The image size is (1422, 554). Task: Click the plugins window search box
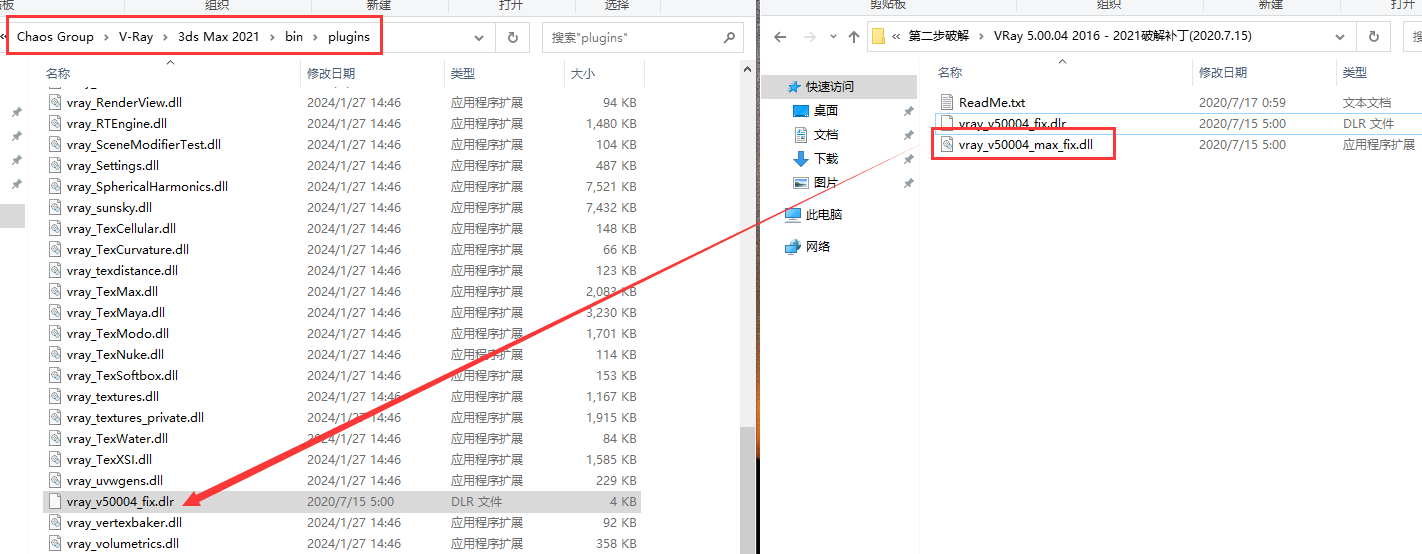[643, 37]
